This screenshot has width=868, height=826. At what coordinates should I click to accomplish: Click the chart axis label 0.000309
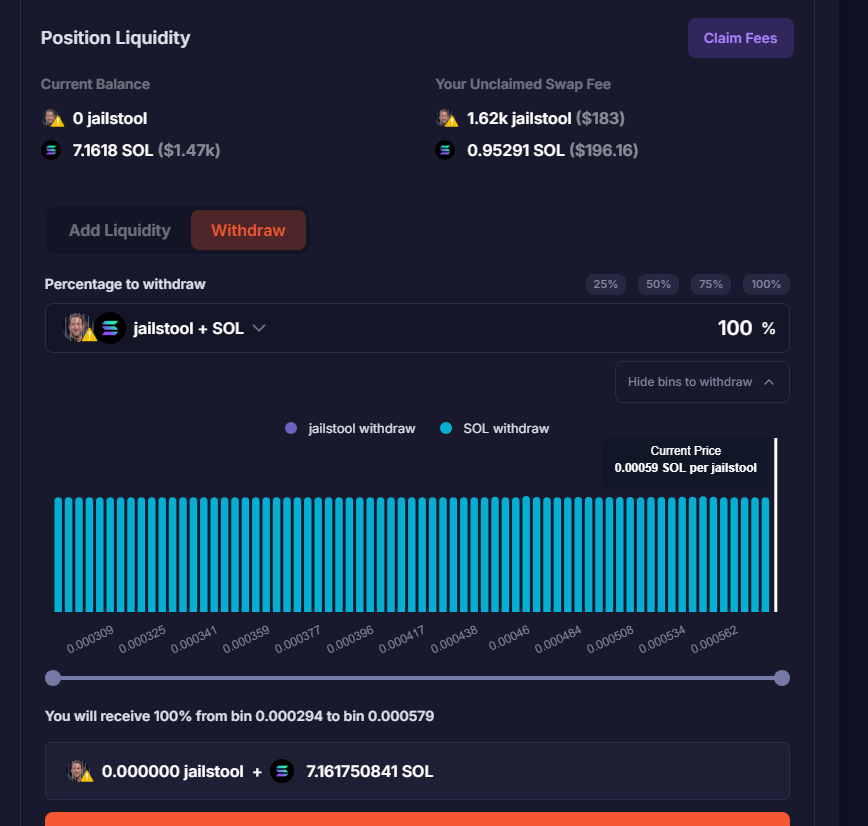coord(90,639)
